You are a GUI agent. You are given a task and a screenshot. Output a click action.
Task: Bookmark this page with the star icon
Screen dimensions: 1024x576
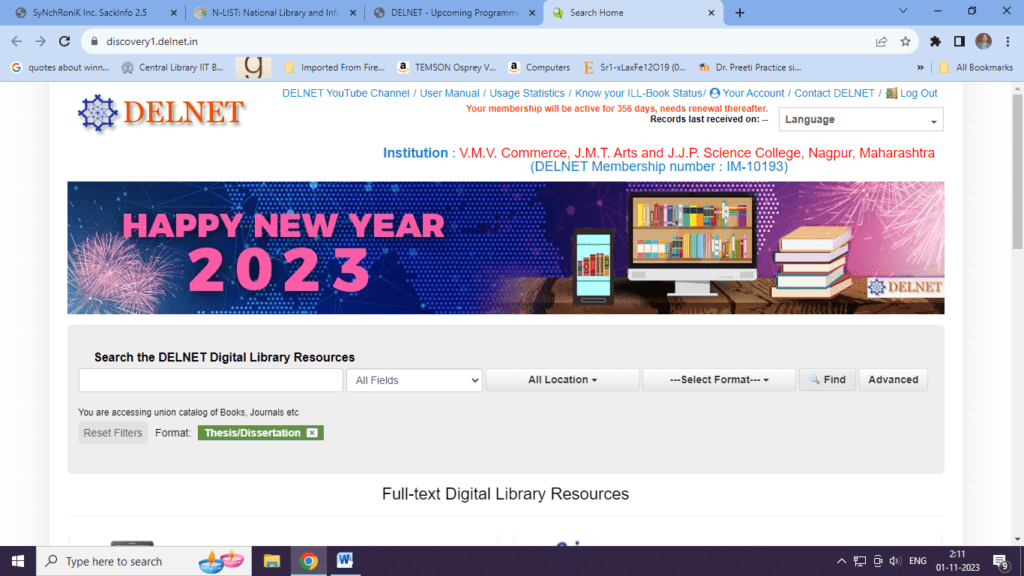click(905, 41)
